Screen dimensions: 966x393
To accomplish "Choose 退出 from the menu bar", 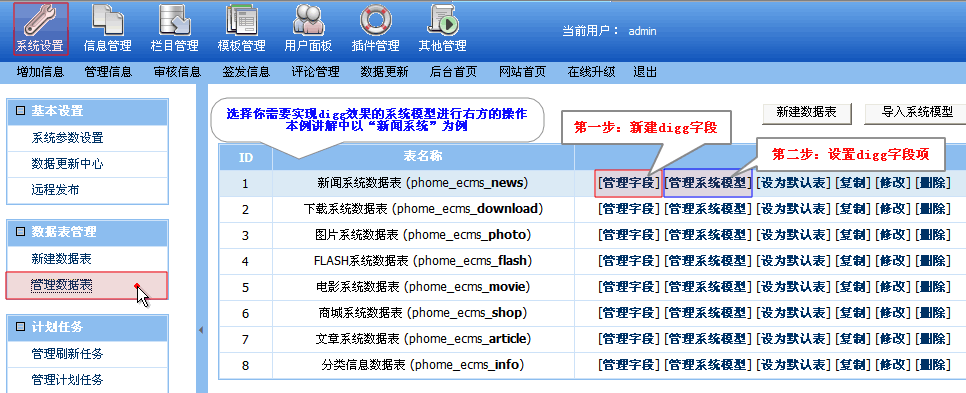I will (x=645, y=72).
